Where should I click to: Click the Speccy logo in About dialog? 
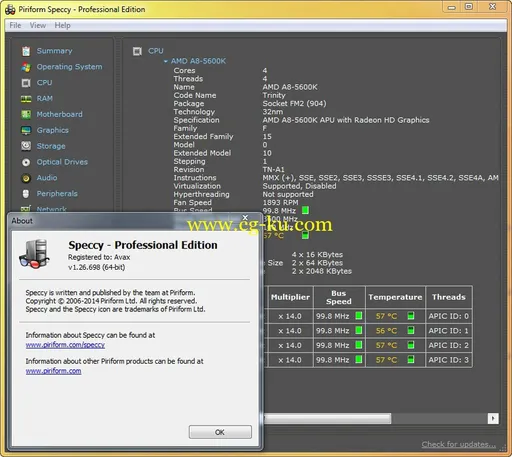click(x=35, y=254)
